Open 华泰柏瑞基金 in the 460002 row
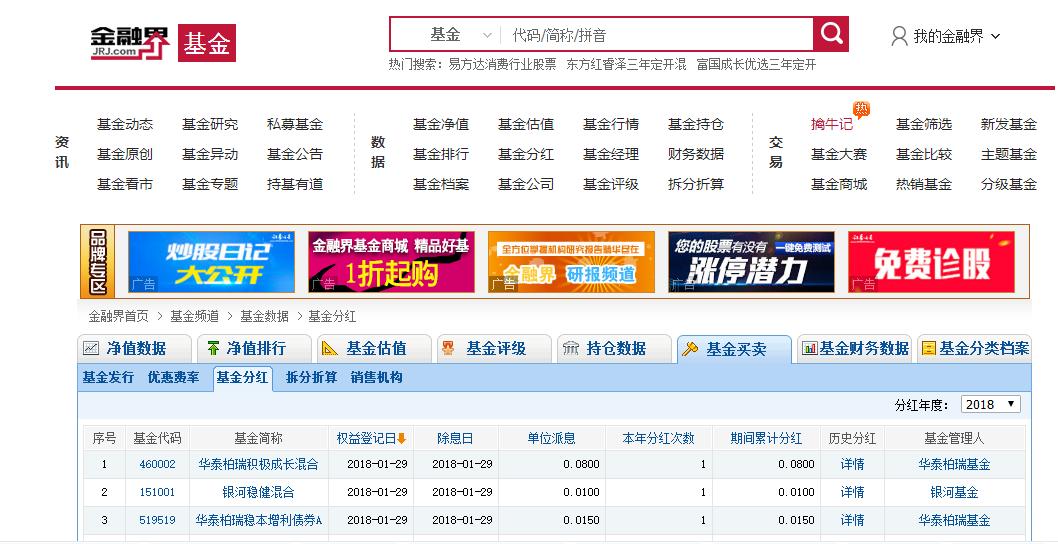Viewport: 1058px width, 544px height. tap(954, 464)
